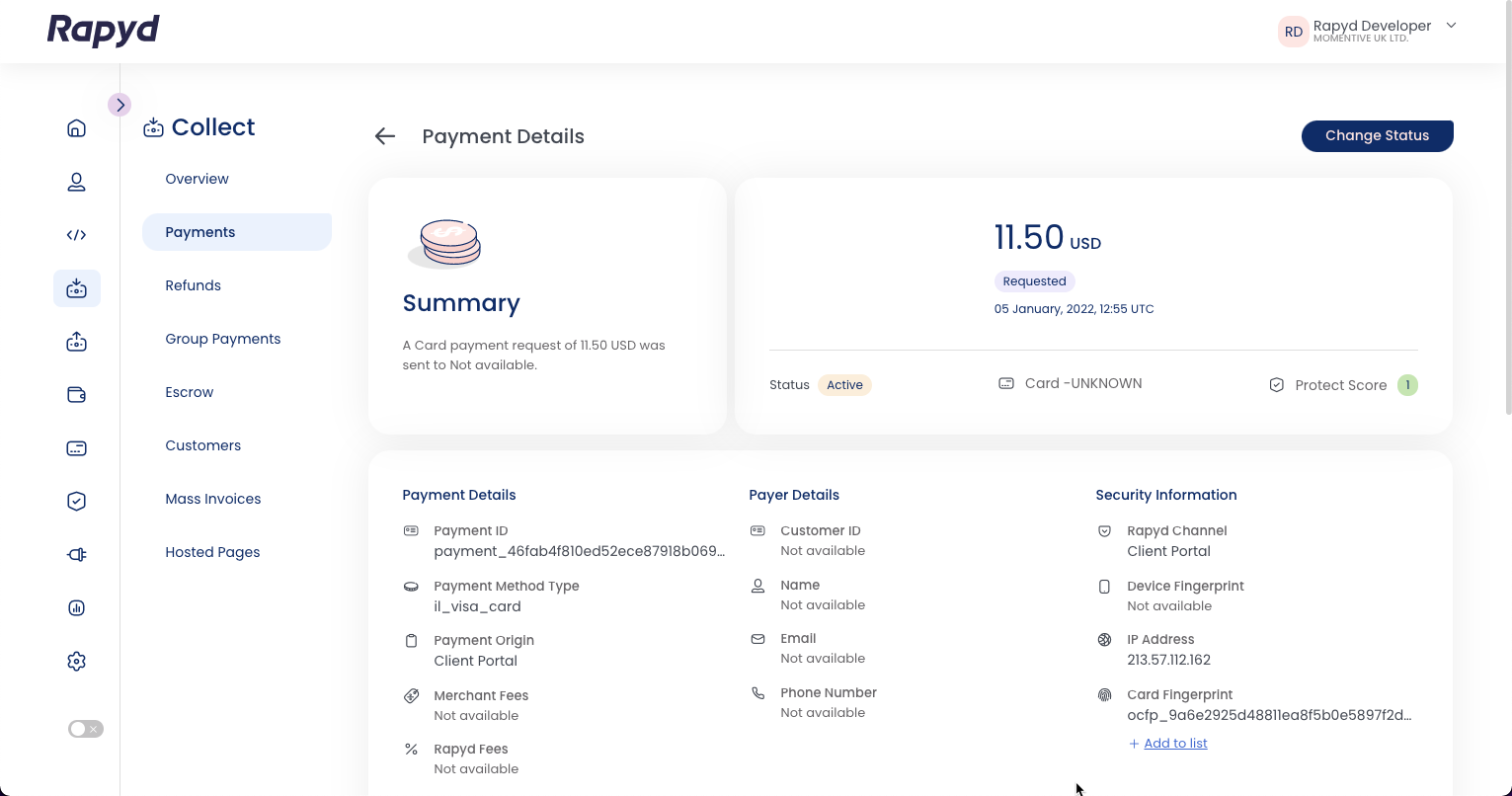This screenshot has width=1512, height=796.
Task: Toggle the sandbox mode switch
Action: [x=85, y=729]
